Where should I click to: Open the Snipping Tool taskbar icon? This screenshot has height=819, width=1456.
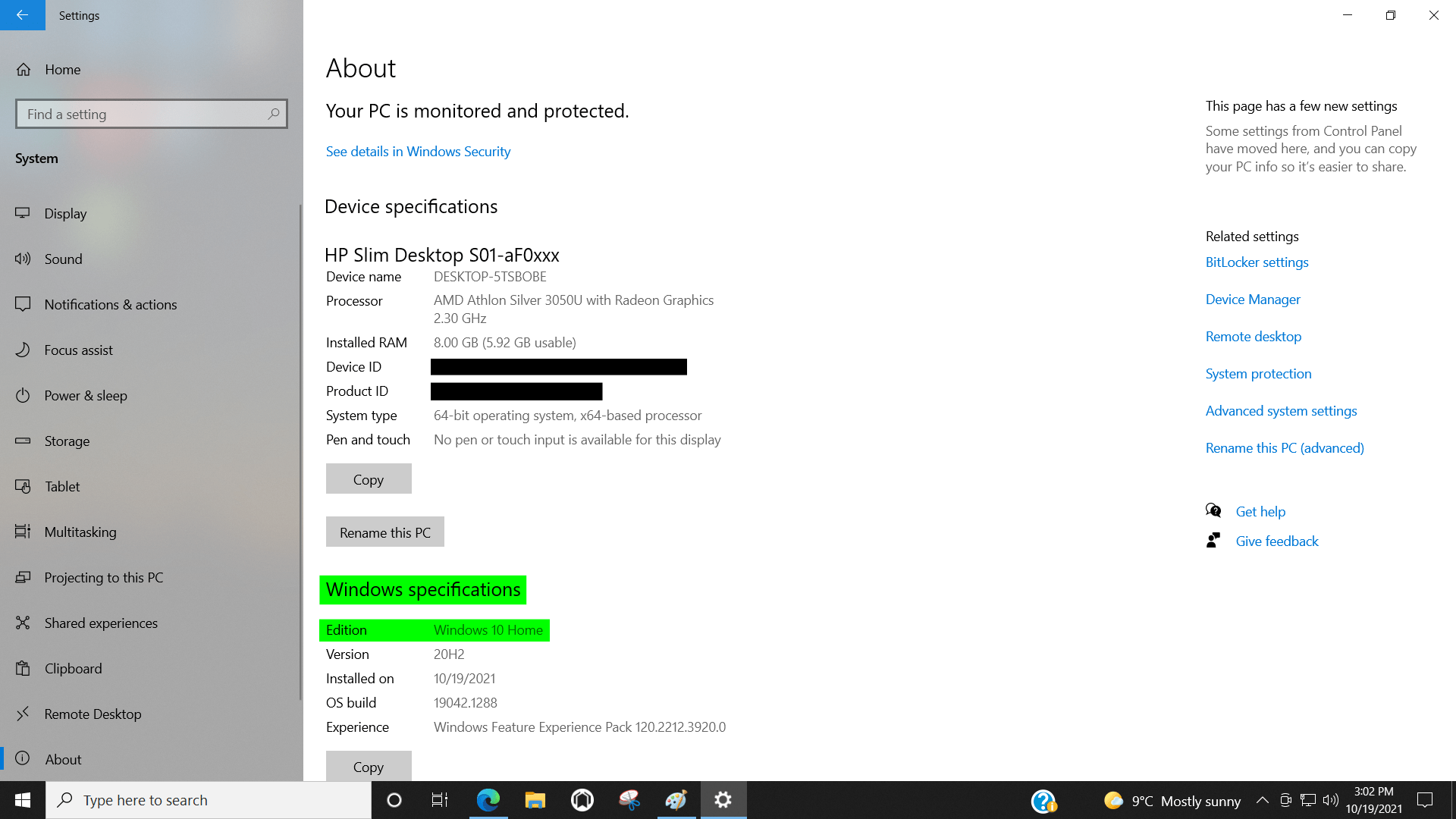[629, 800]
